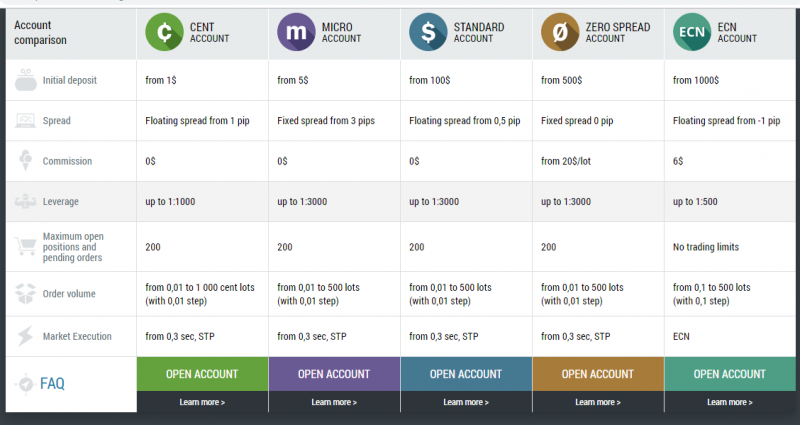Open the FAQ link
This screenshot has width=800, height=425.
tap(52, 383)
